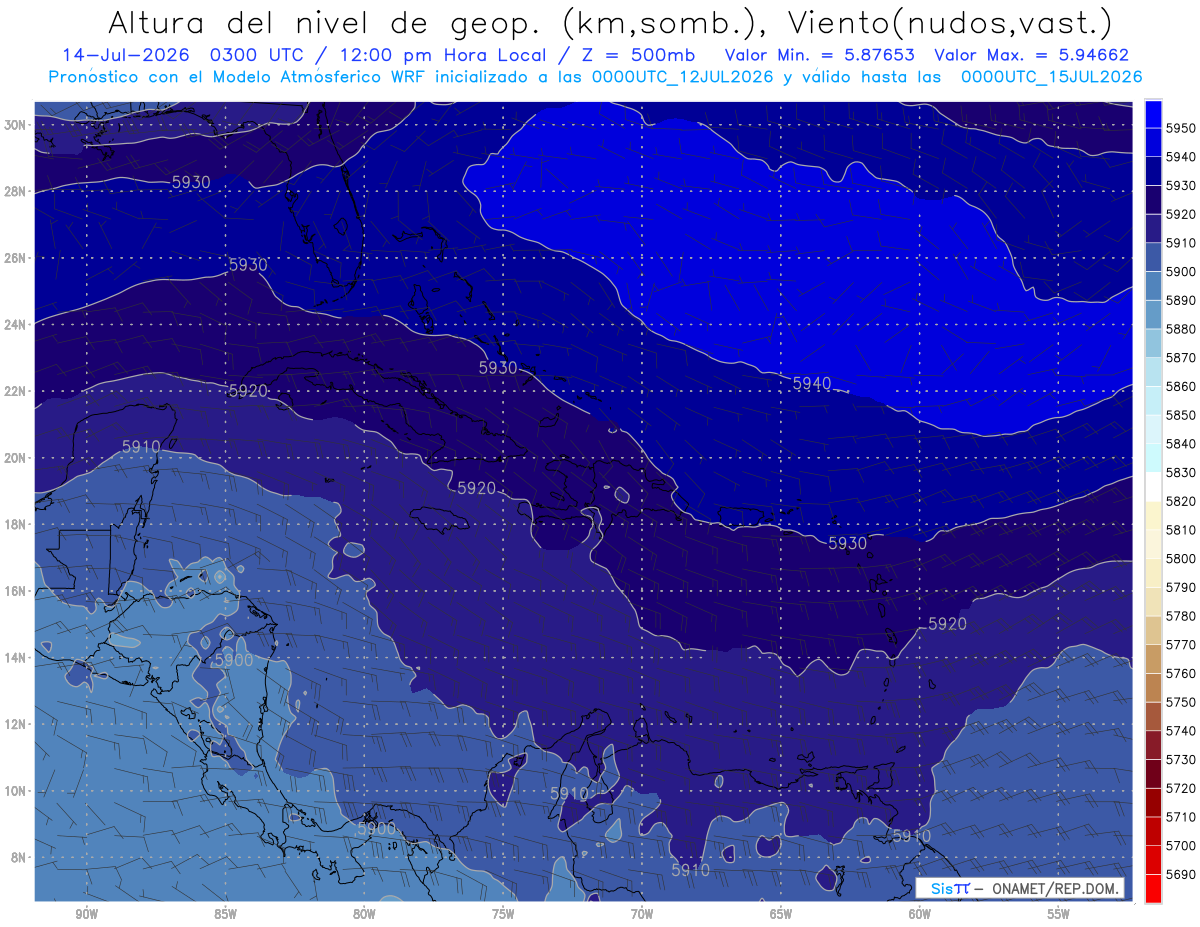Click the '0000UTC_15JUL2026' valid-until time
Screen dimensions: 1200x927
click(1052, 77)
